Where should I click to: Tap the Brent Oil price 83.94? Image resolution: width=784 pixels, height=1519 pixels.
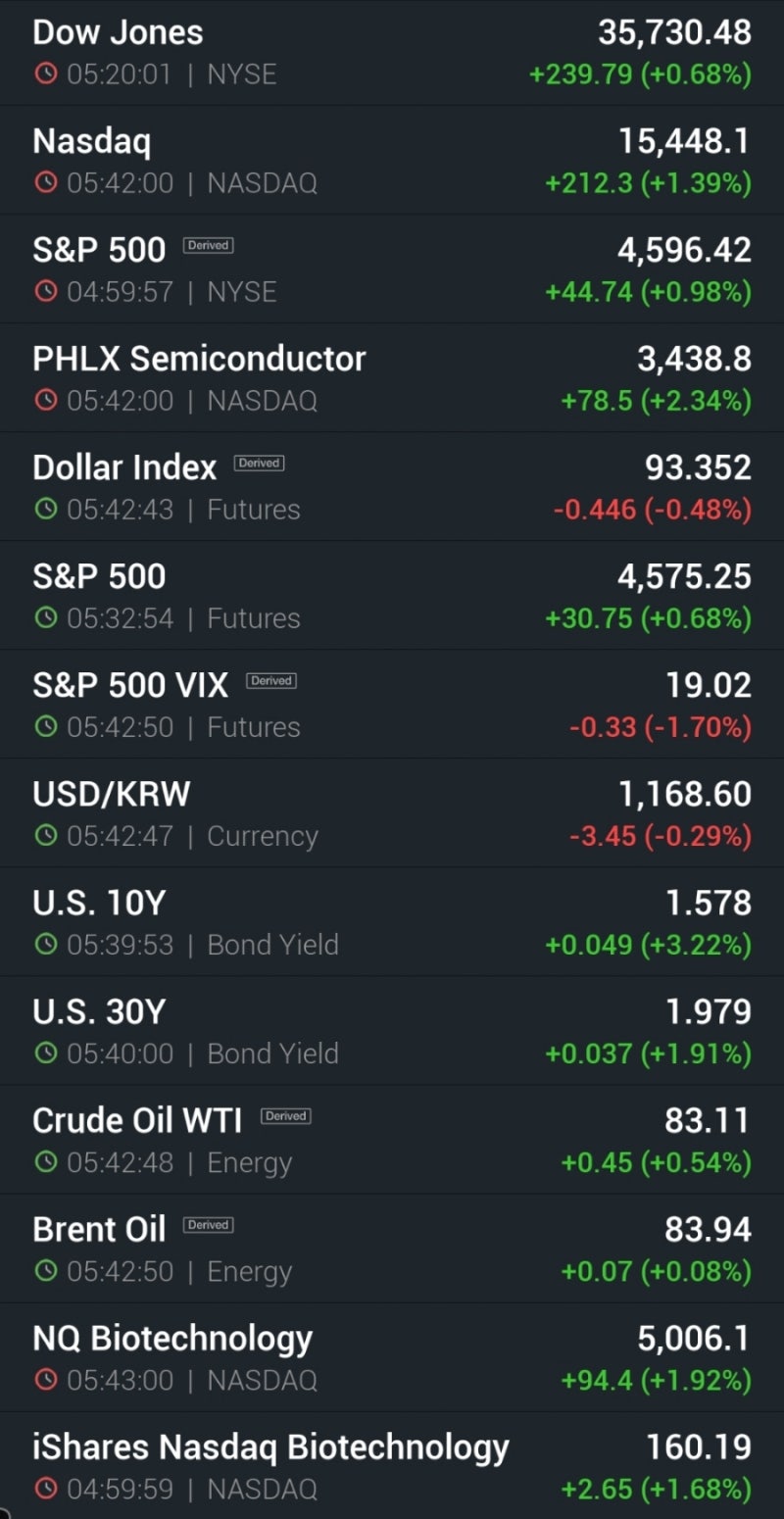(x=708, y=1229)
